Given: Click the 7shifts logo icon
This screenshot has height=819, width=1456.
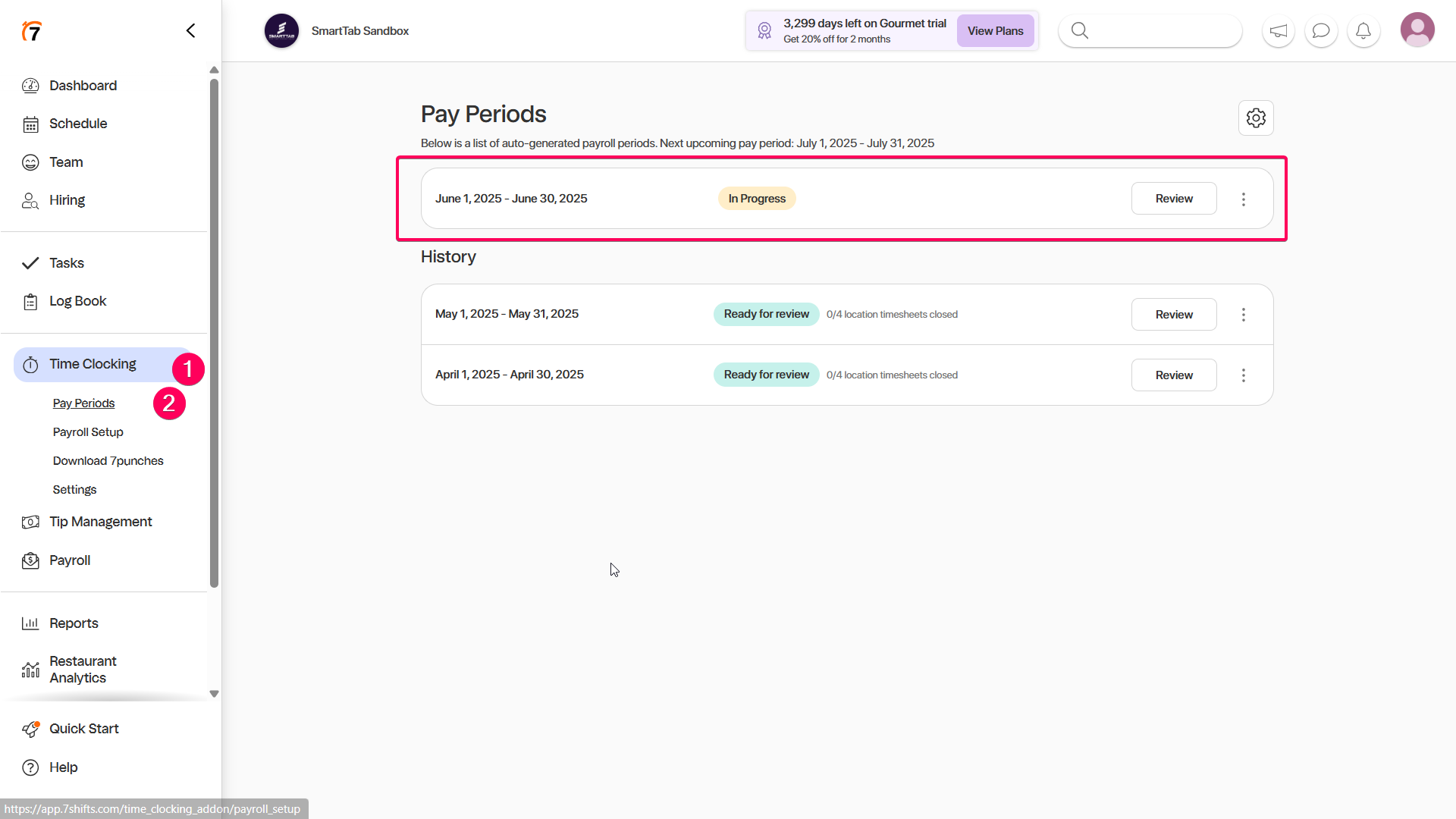Looking at the screenshot, I should coord(31,31).
